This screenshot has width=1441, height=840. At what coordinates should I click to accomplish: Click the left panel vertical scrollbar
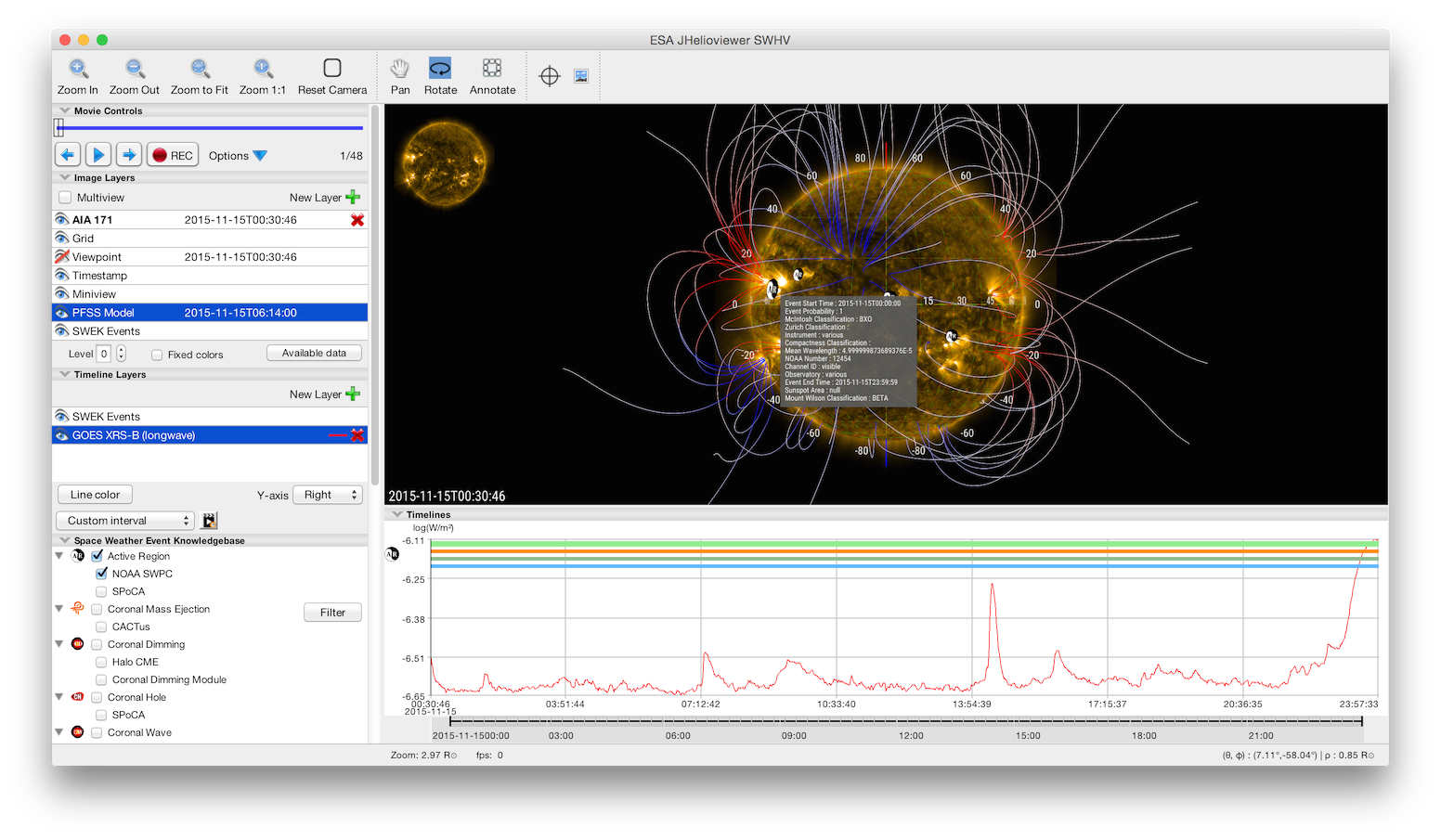click(x=375, y=297)
